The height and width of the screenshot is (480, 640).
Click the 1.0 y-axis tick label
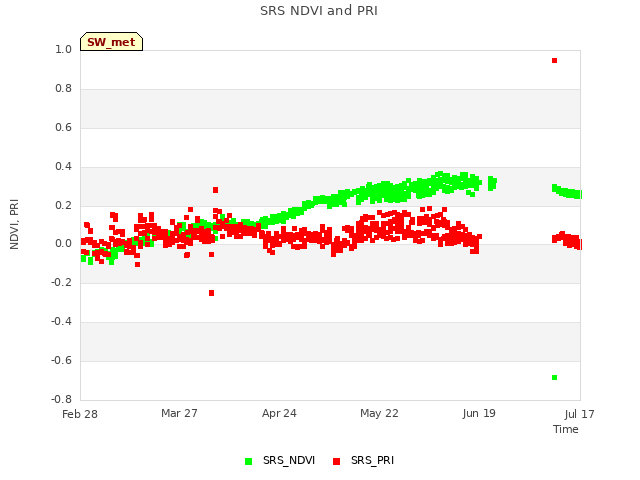click(63, 49)
